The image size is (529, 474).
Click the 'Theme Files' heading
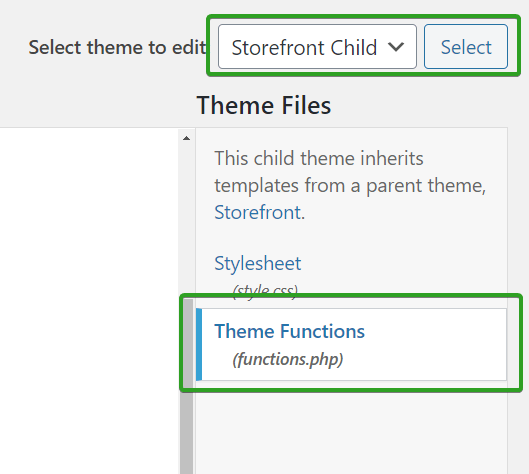click(x=264, y=105)
